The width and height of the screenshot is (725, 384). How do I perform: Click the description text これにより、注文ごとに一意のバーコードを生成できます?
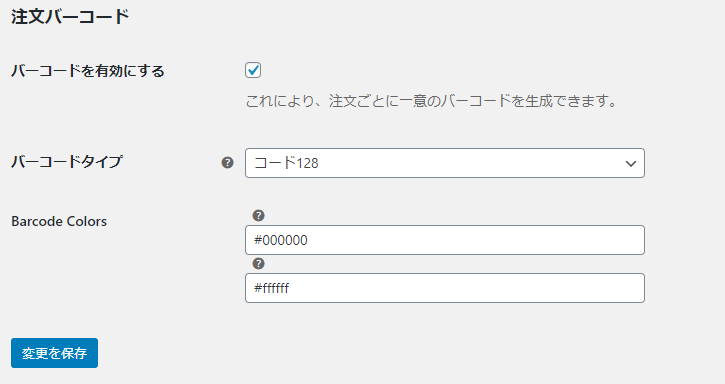pyautogui.click(x=431, y=101)
